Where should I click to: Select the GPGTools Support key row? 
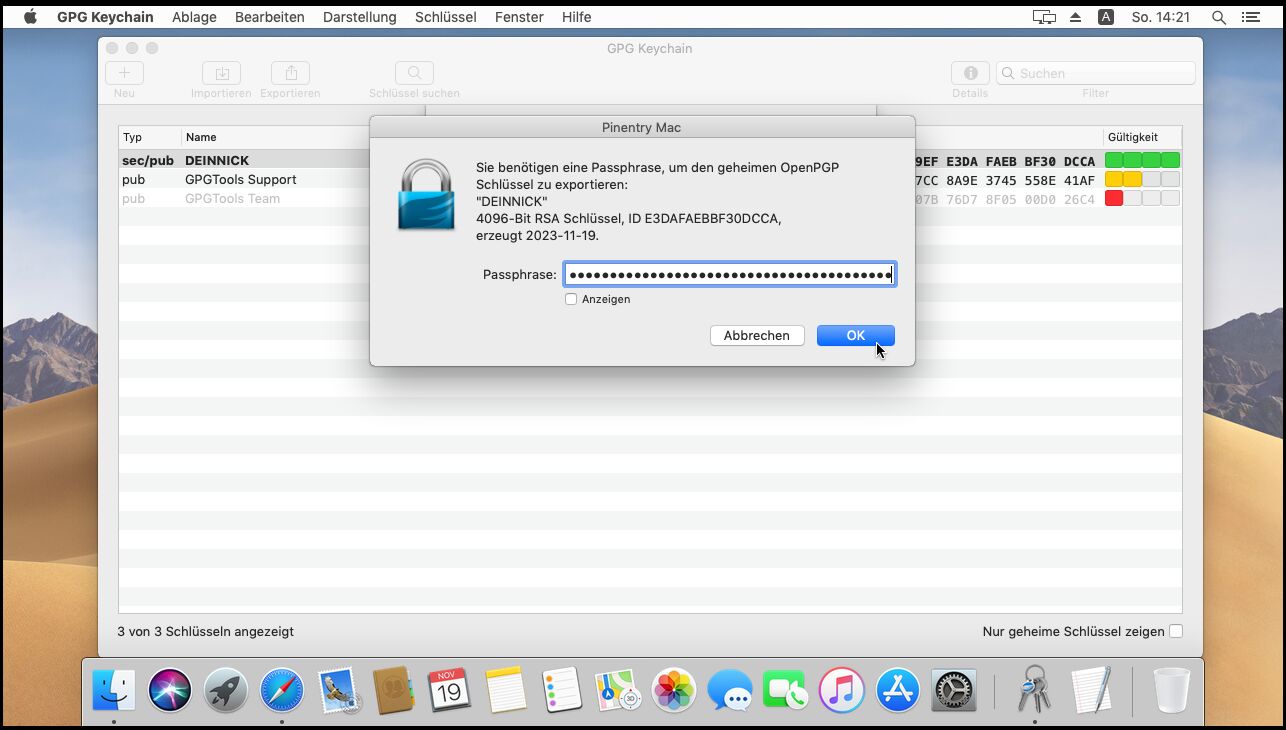pyautogui.click(x=240, y=180)
